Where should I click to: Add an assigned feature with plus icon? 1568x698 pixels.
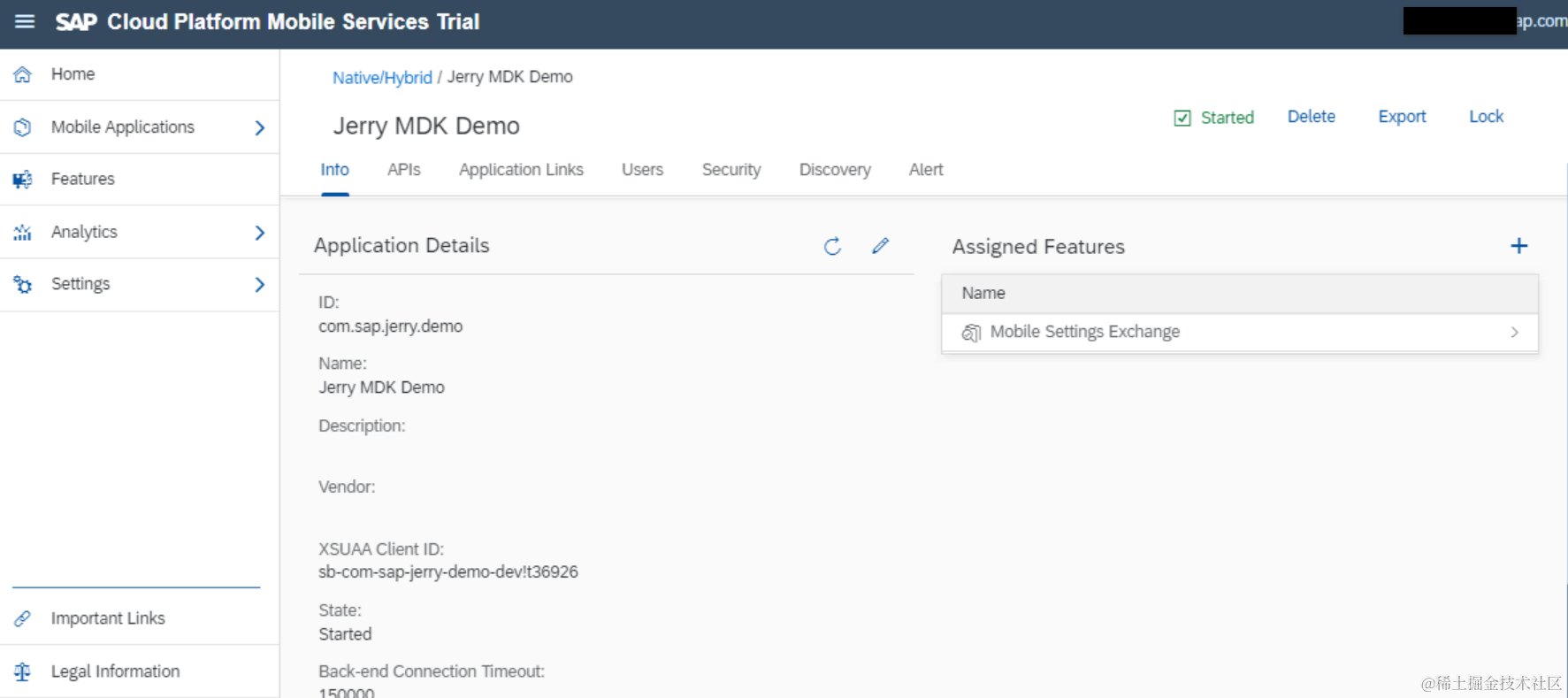(1518, 246)
